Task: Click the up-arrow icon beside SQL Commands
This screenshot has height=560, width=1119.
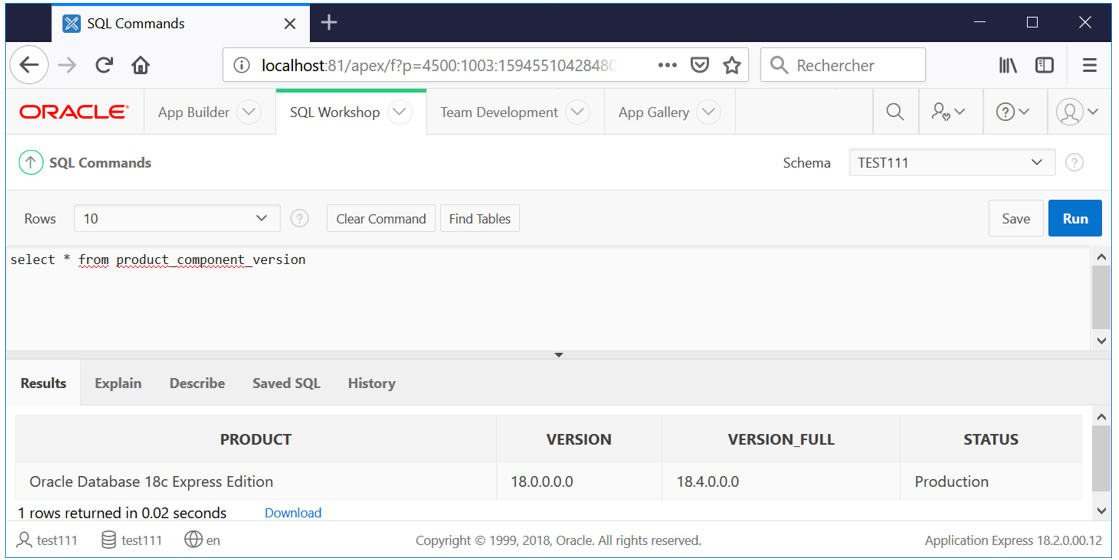Action: tap(30, 163)
